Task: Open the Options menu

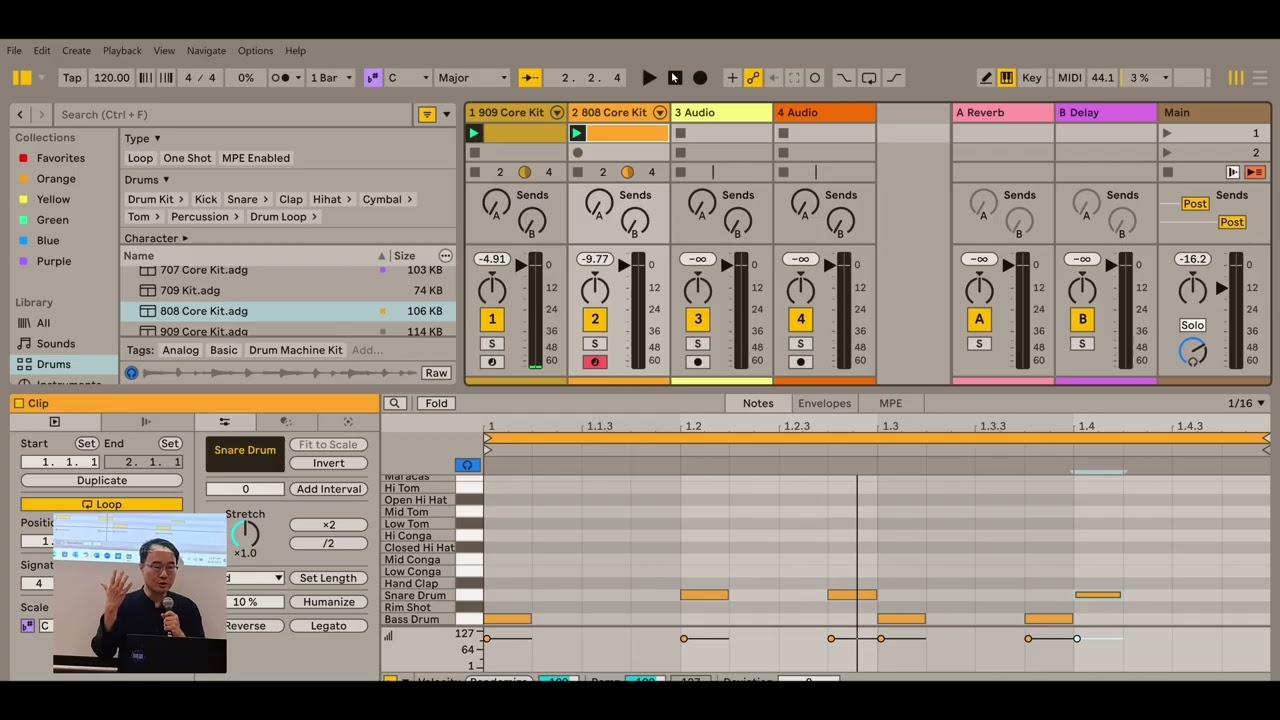Action: (255, 51)
